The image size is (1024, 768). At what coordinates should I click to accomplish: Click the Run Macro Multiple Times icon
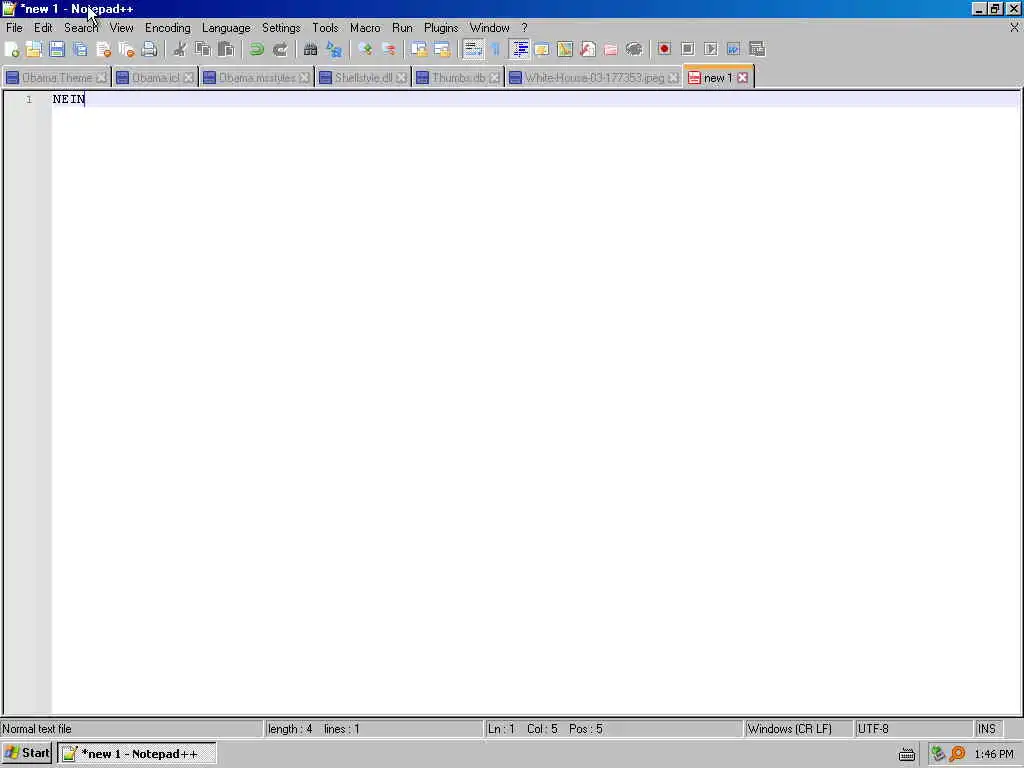click(x=733, y=49)
